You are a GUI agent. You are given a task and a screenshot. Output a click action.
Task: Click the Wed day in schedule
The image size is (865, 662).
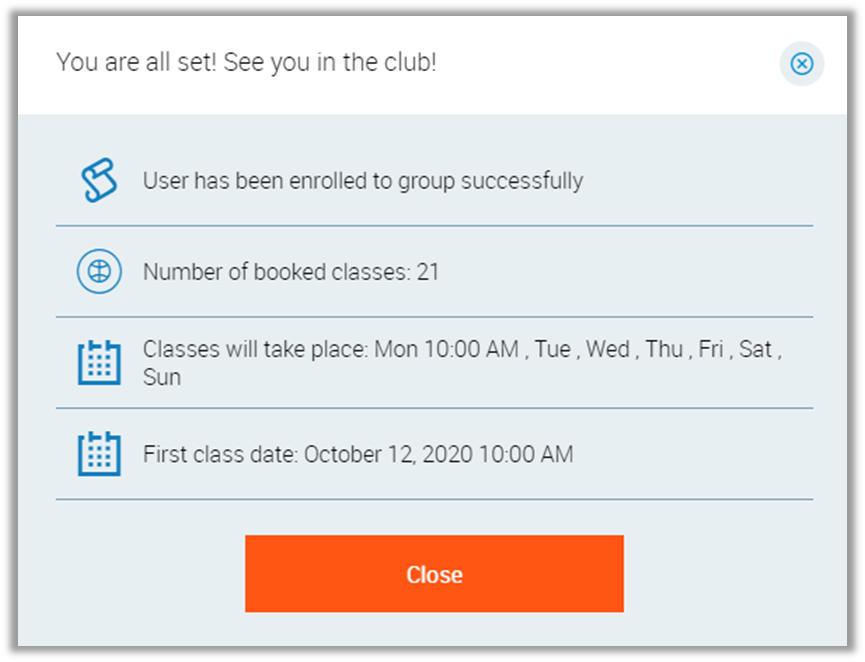click(x=607, y=350)
